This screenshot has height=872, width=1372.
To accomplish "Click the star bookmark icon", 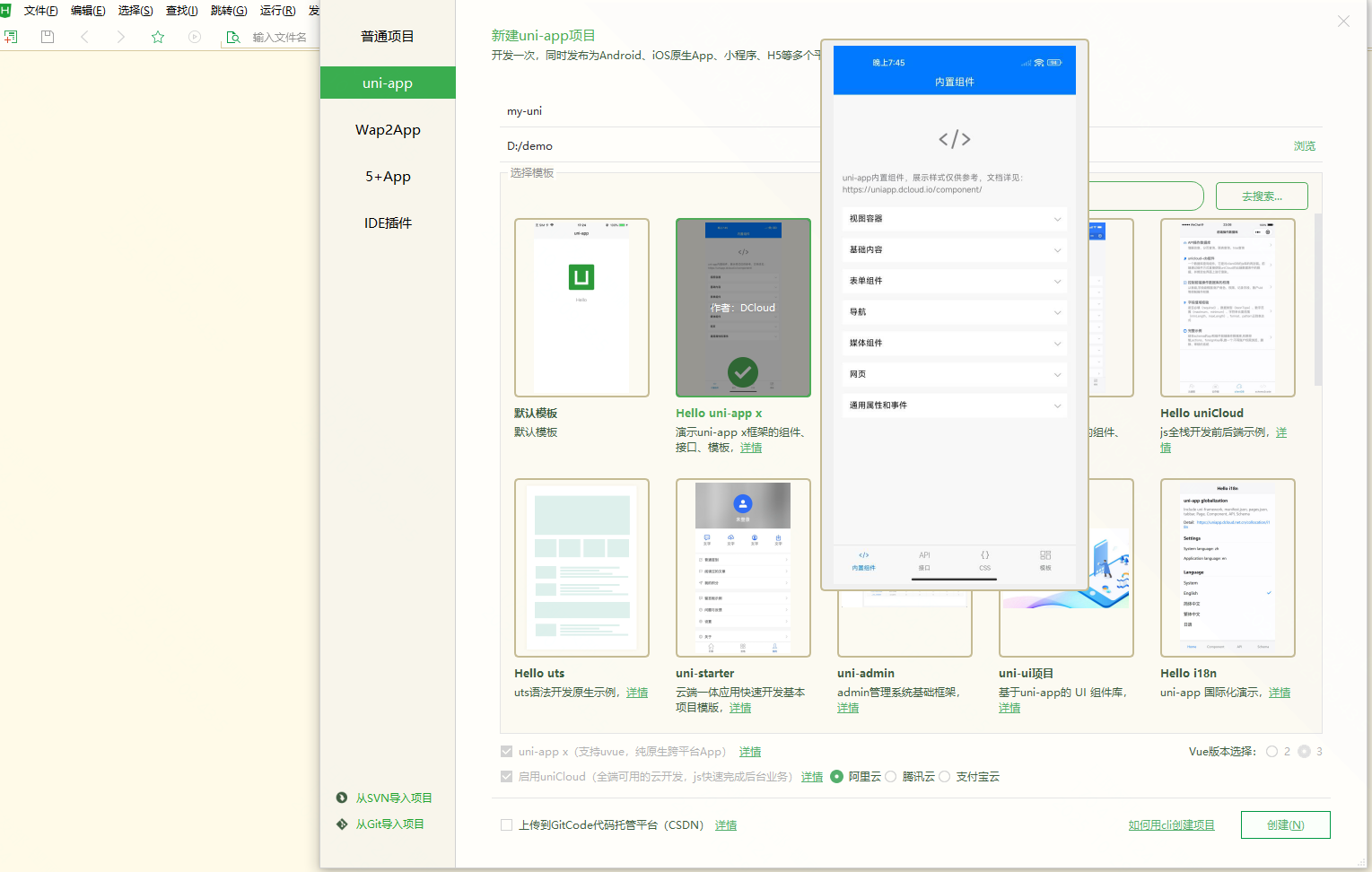I will pyautogui.click(x=158, y=37).
